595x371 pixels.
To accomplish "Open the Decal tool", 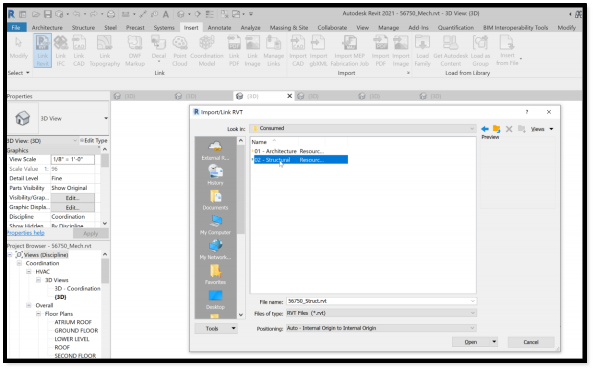I will click(159, 49).
